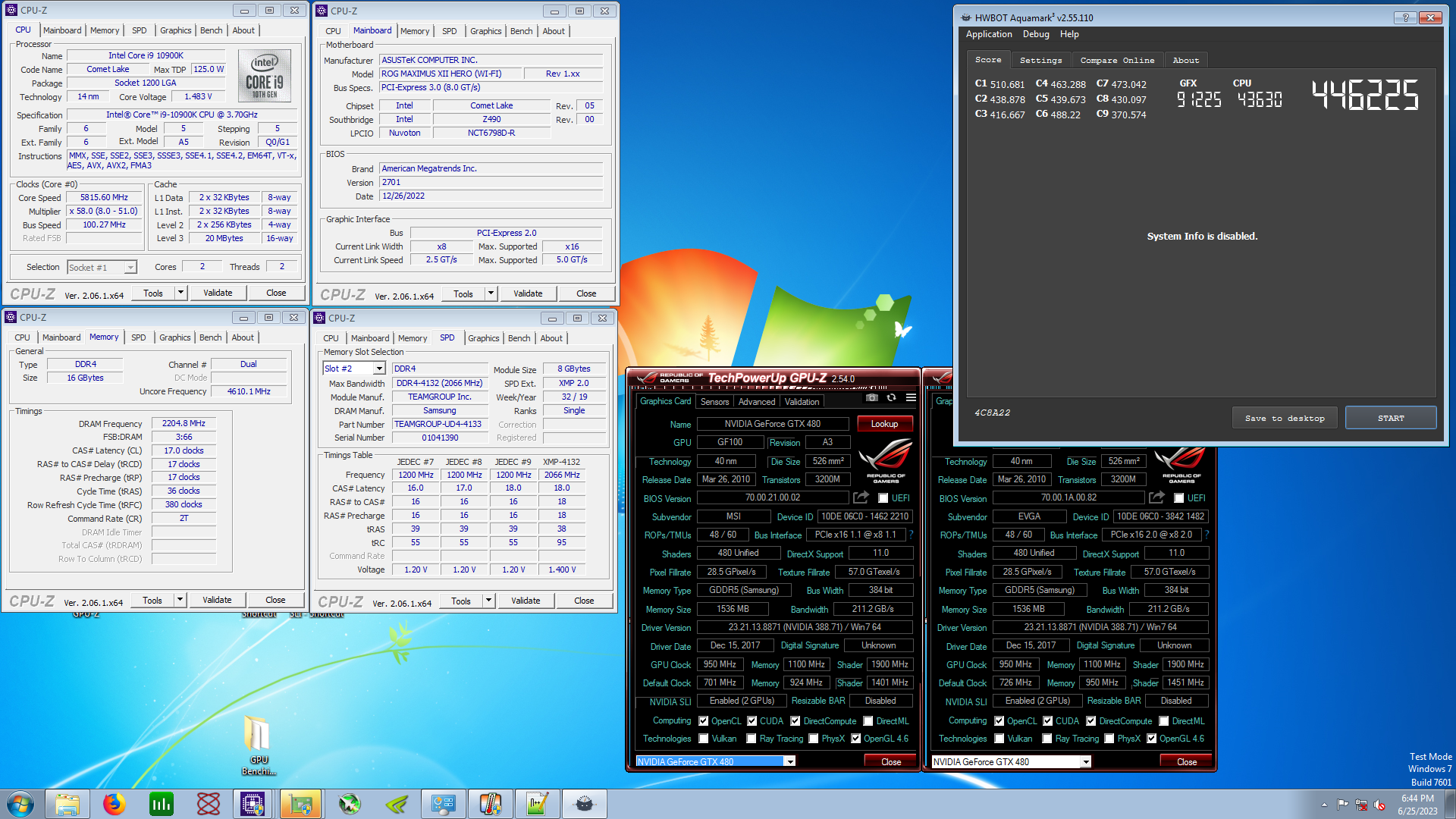The height and width of the screenshot is (819, 1456).
Task: Open the Aquamark Settings tab
Action: [x=1040, y=60]
